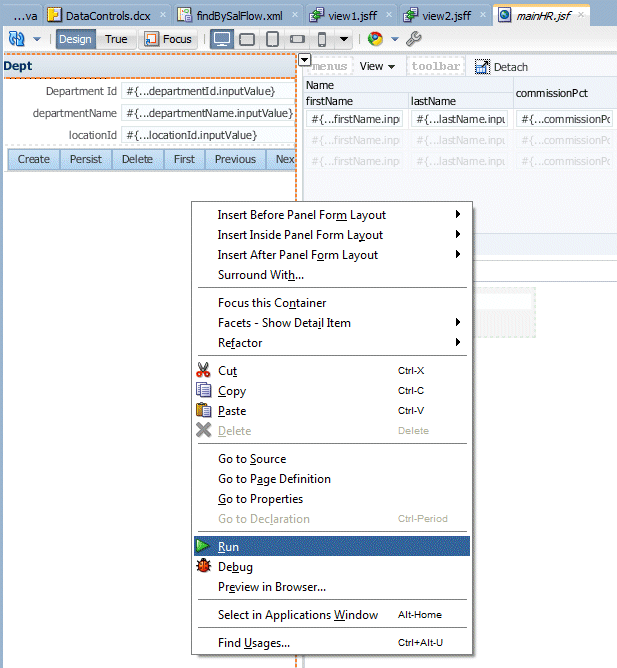The width and height of the screenshot is (617, 668).
Task: Click the Department Id input field
Action: 208,91
